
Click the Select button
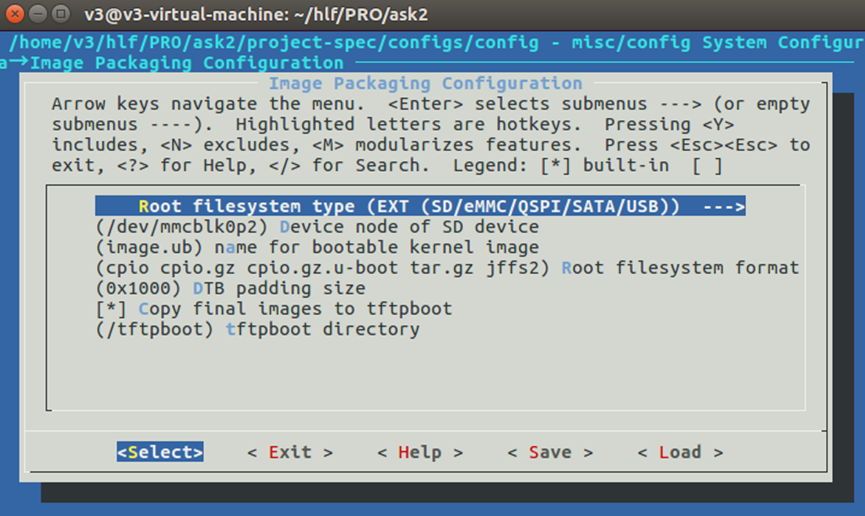(160, 452)
